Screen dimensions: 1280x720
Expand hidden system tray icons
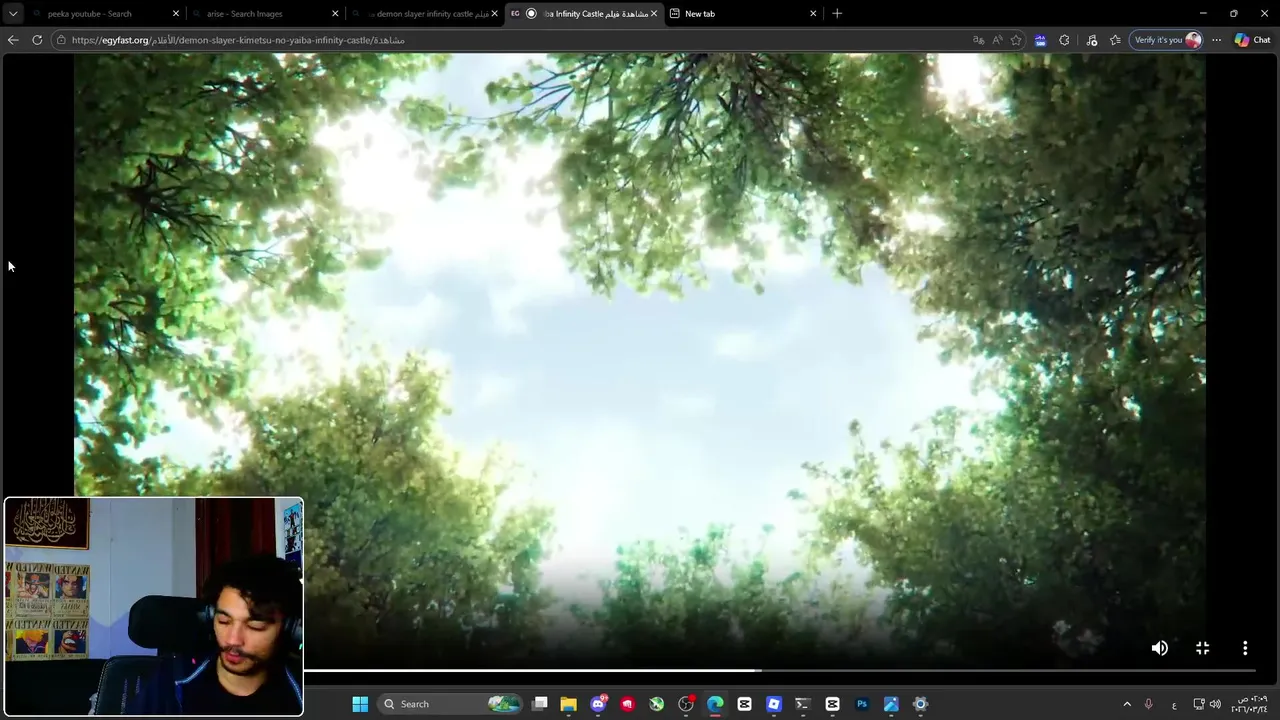(x=1127, y=704)
